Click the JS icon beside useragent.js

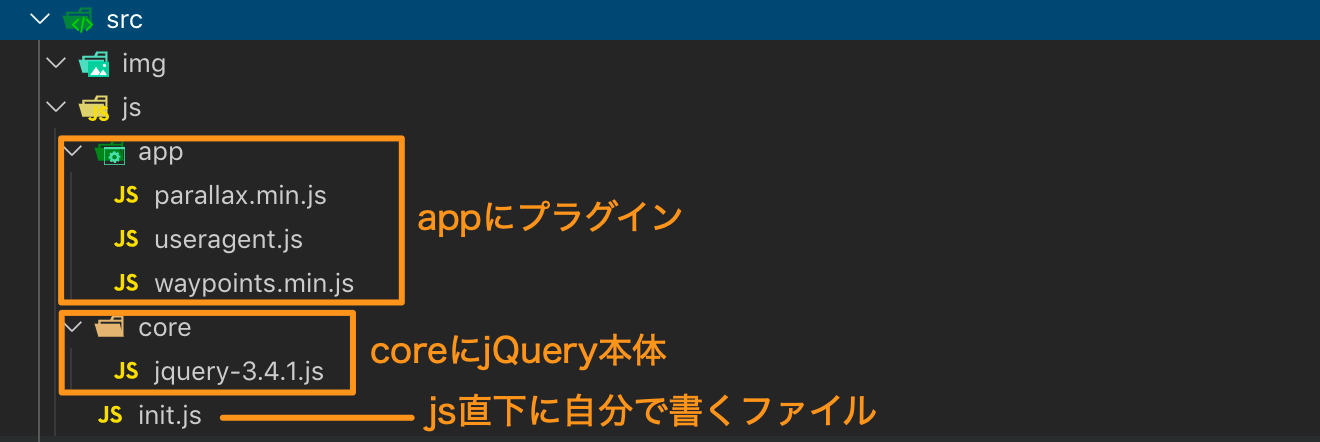[126, 239]
